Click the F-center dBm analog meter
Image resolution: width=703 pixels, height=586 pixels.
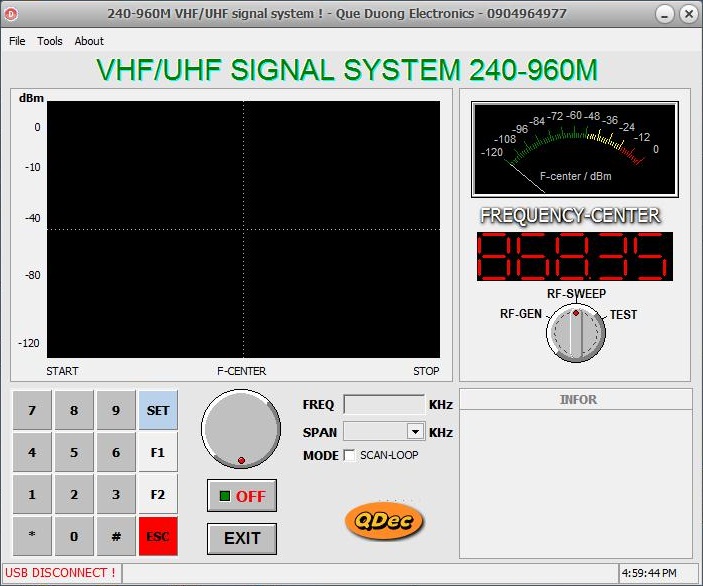pyautogui.click(x=575, y=149)
